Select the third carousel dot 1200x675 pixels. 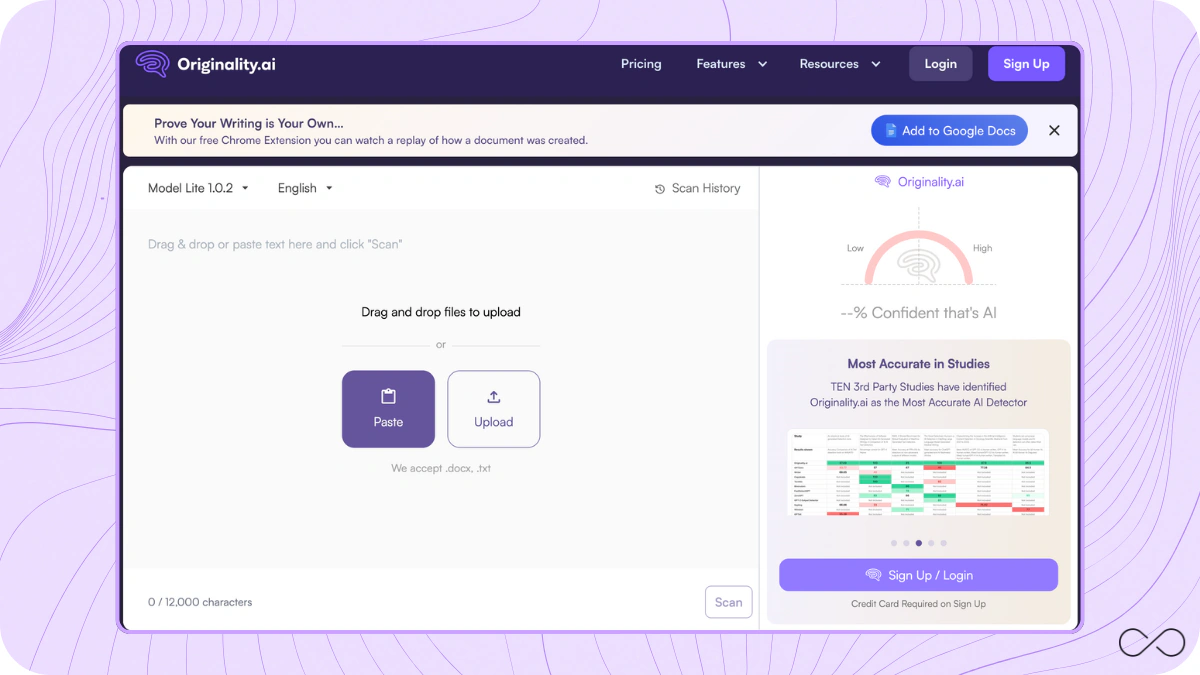[919, 543]
